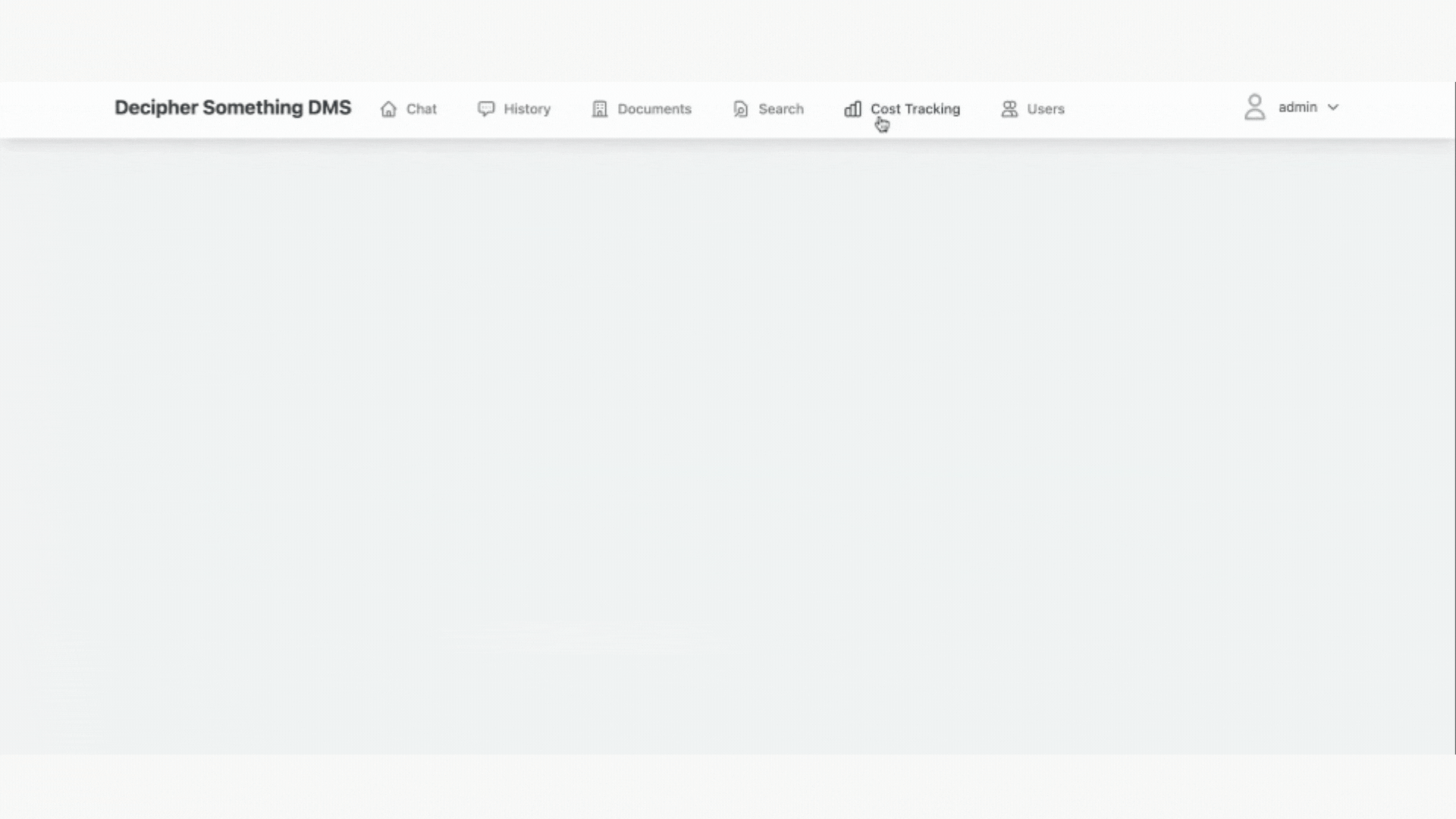Viewport: 1456px width, 819px height.
Task: Navigate to the Users nav label
Action: 1046,109
